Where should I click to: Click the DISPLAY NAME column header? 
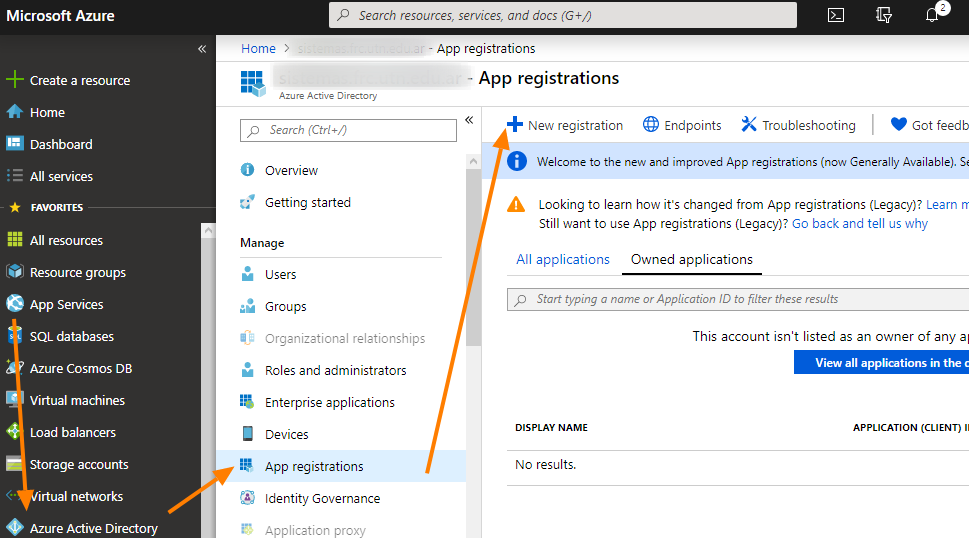[551, 427]
